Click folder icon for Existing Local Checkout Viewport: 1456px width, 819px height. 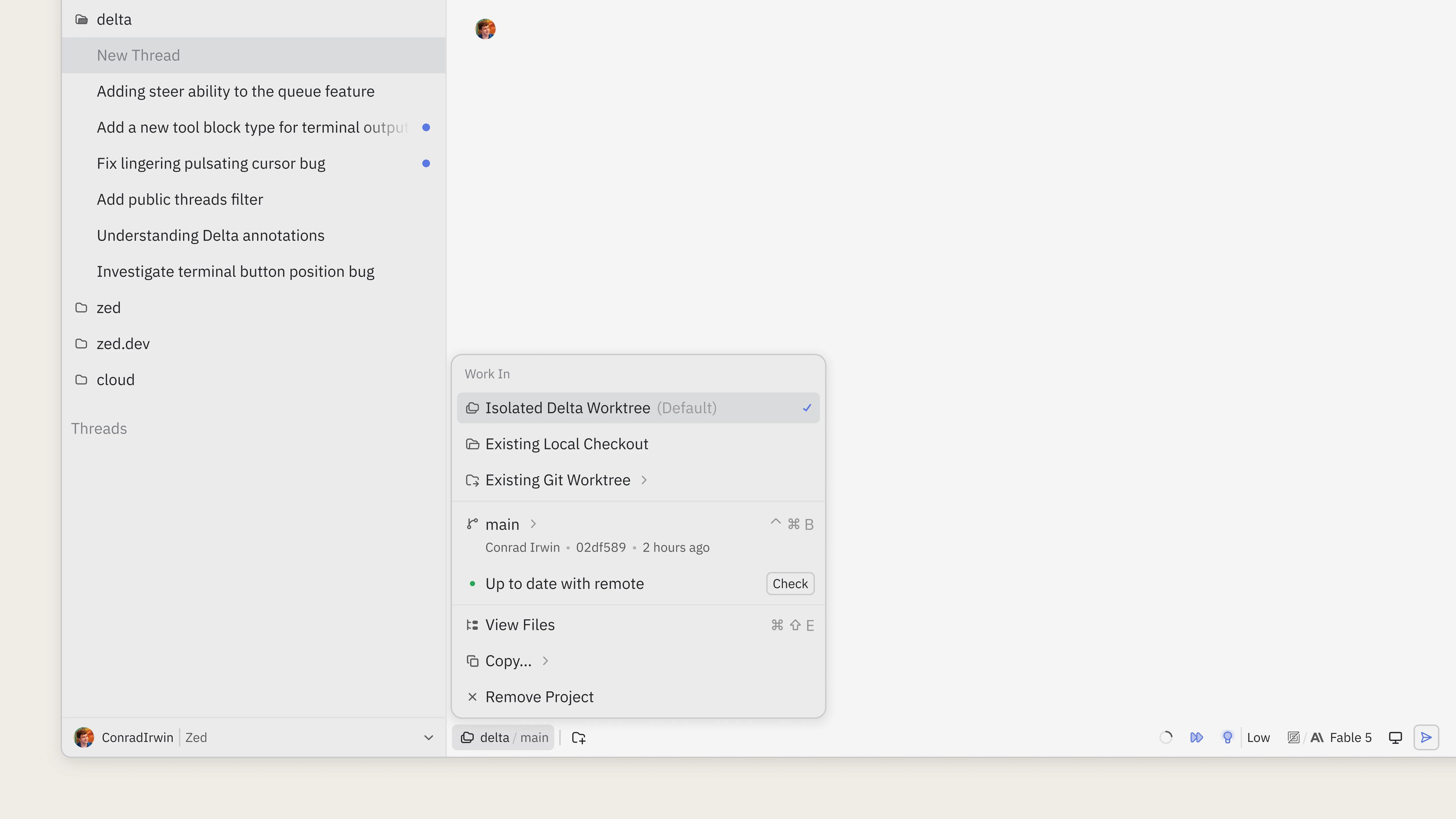coord(472,444)
